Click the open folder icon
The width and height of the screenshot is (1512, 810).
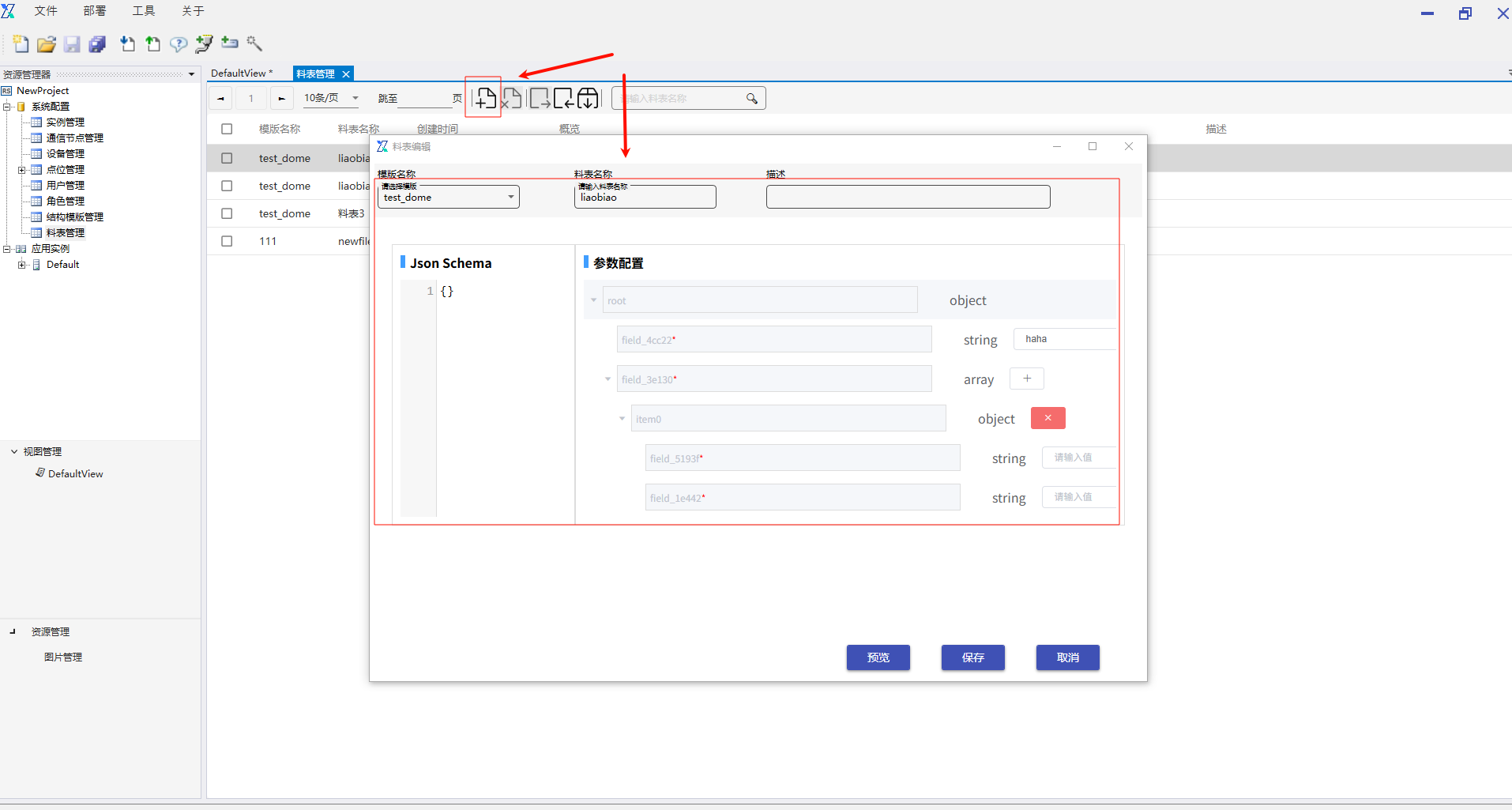[x=47, y=44]
